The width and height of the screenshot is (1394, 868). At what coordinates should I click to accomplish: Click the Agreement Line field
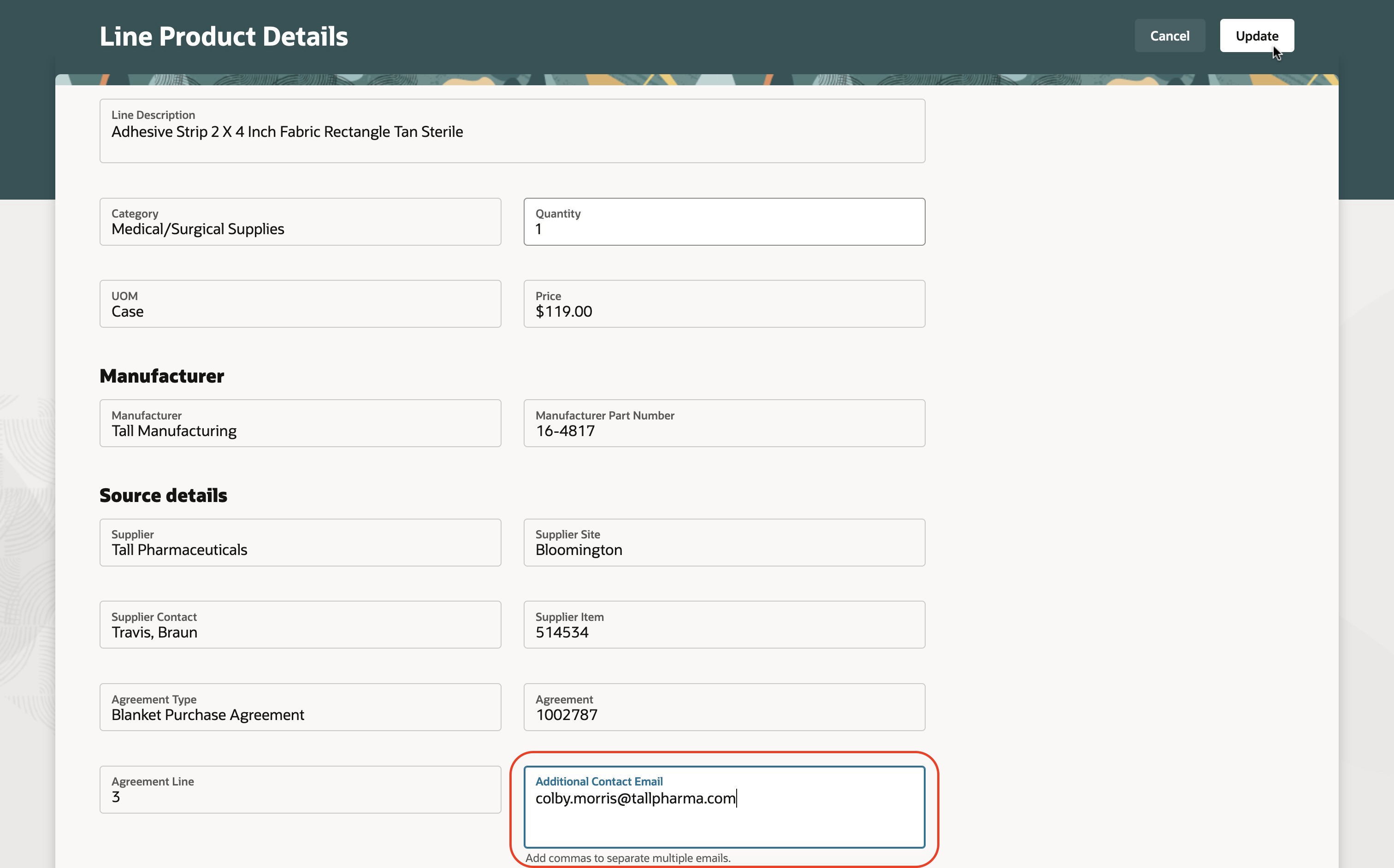tap(300, 789)
